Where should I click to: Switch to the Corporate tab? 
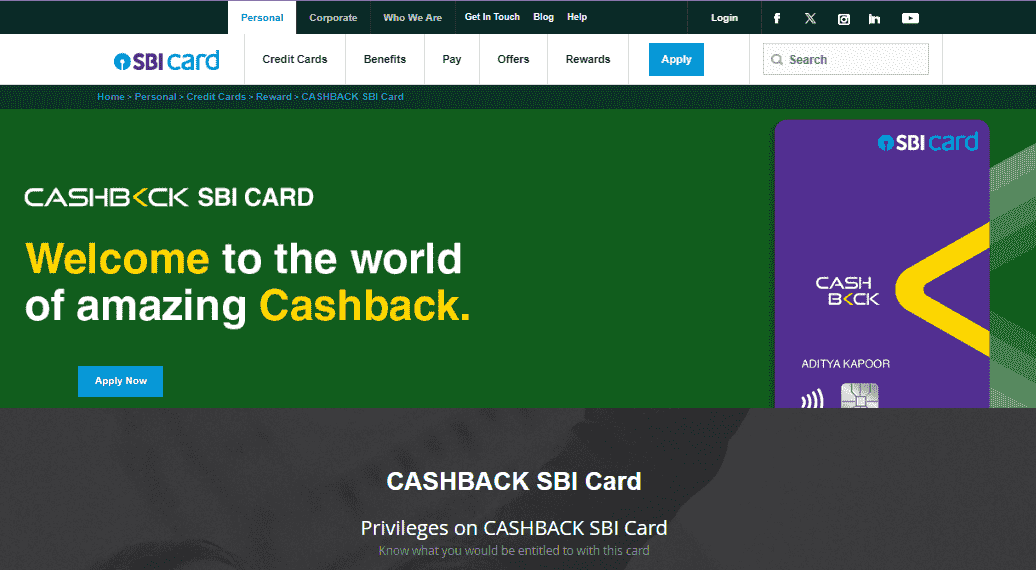(x=333, y=18)
